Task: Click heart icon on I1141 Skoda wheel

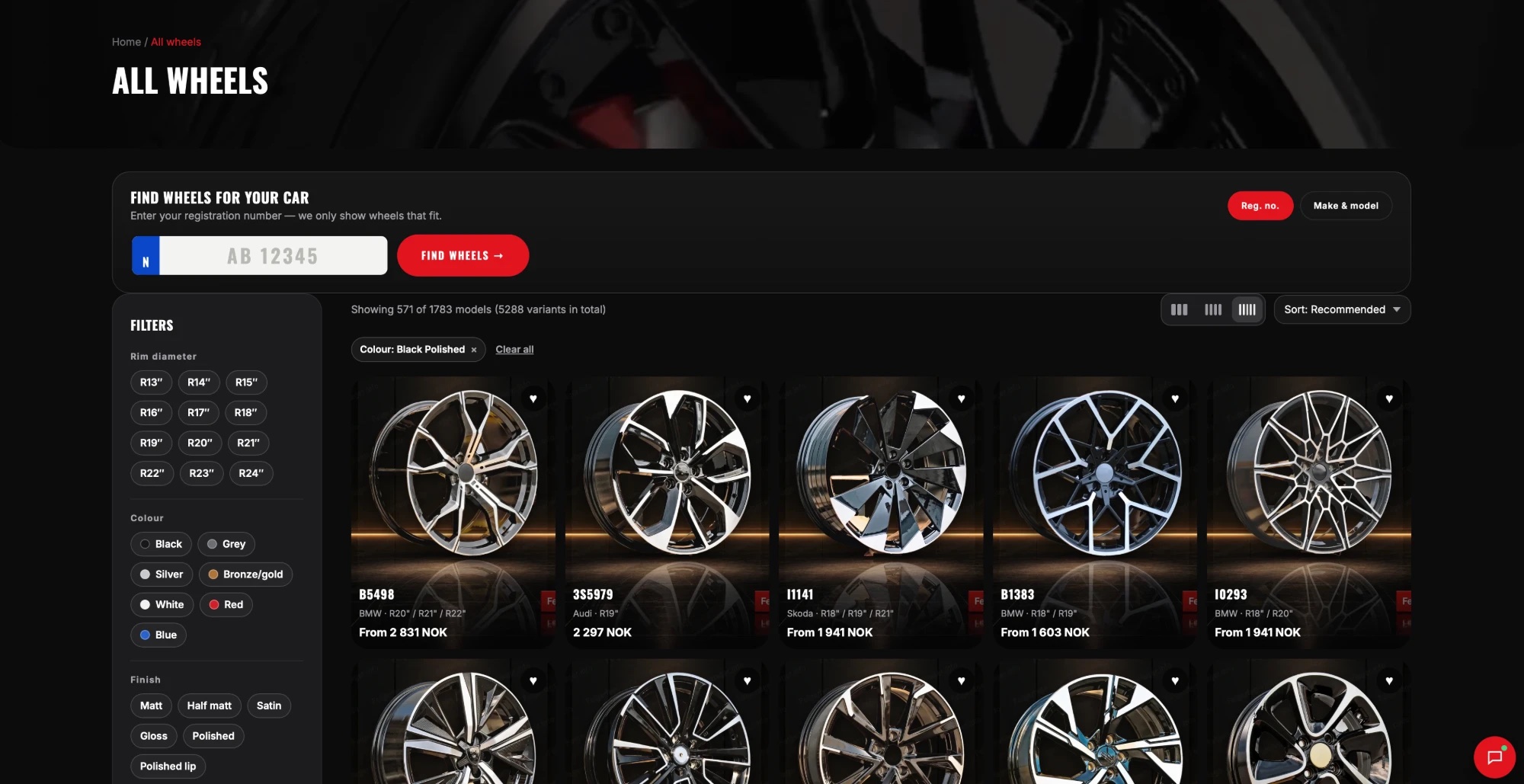Action: point(962,398)
